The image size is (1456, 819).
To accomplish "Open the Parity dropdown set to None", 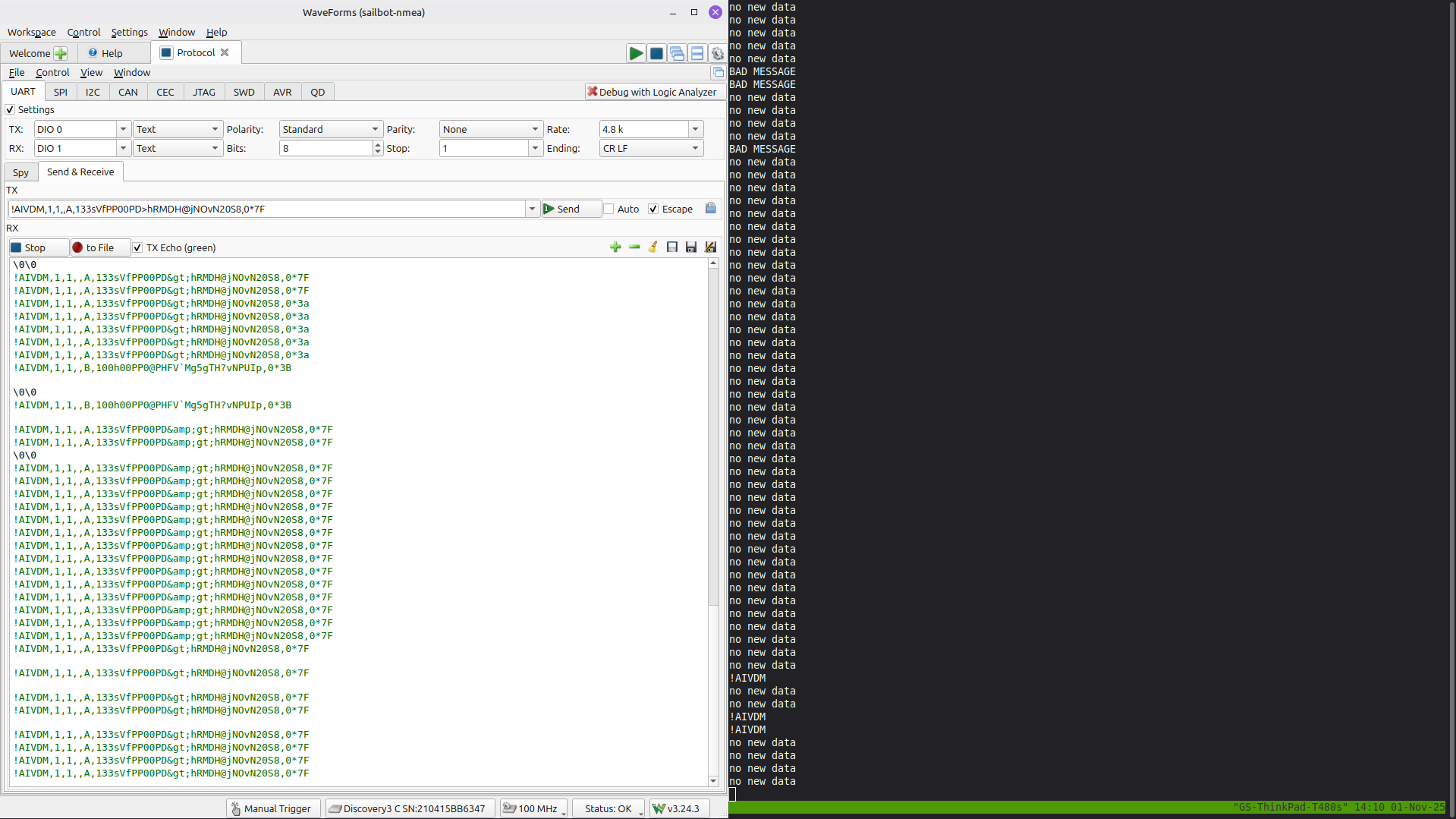I will pos(490,129).
